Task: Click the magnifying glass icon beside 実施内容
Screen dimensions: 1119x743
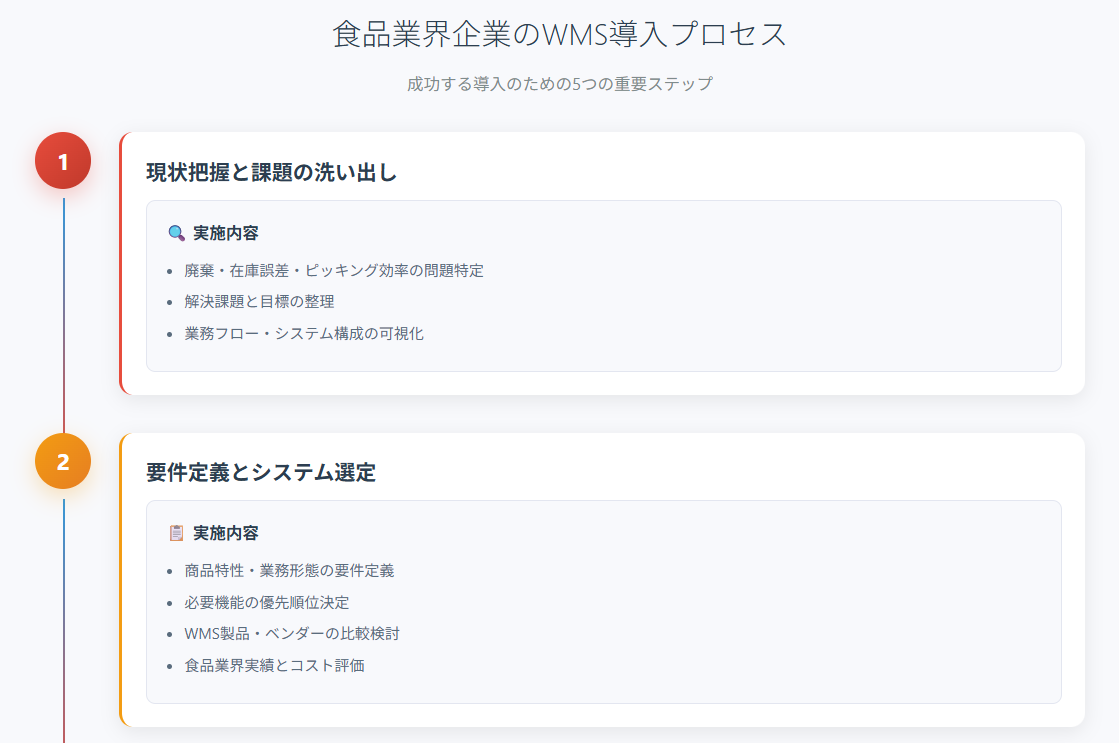Action: 176,233
